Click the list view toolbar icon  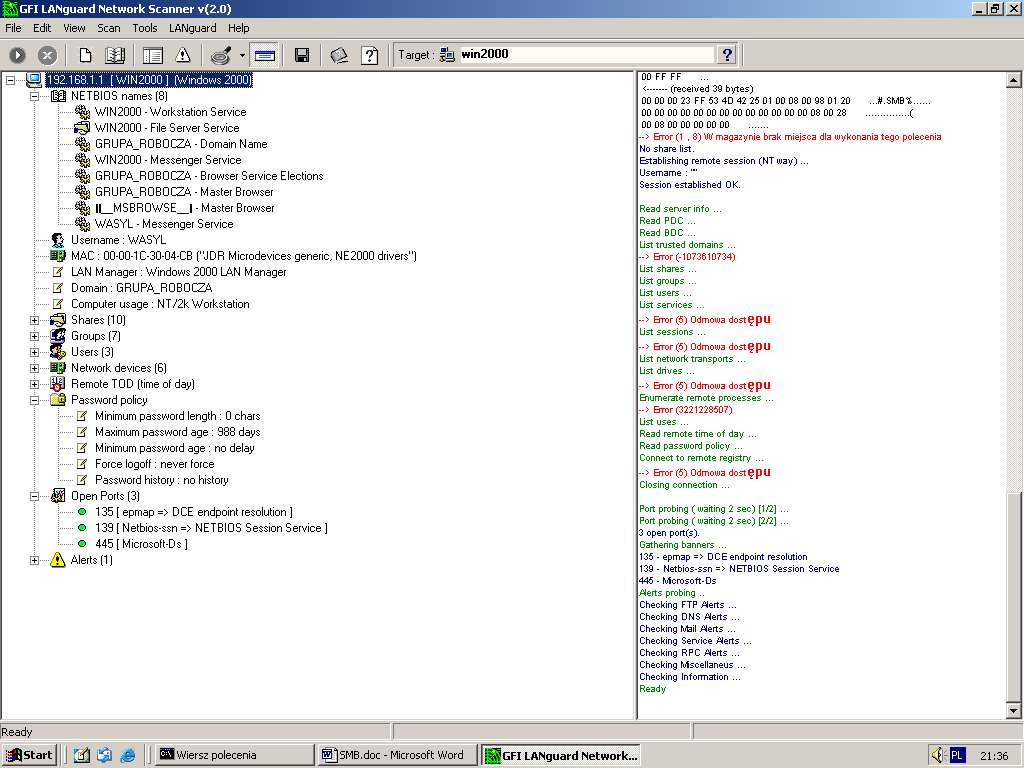pos(153,56)
